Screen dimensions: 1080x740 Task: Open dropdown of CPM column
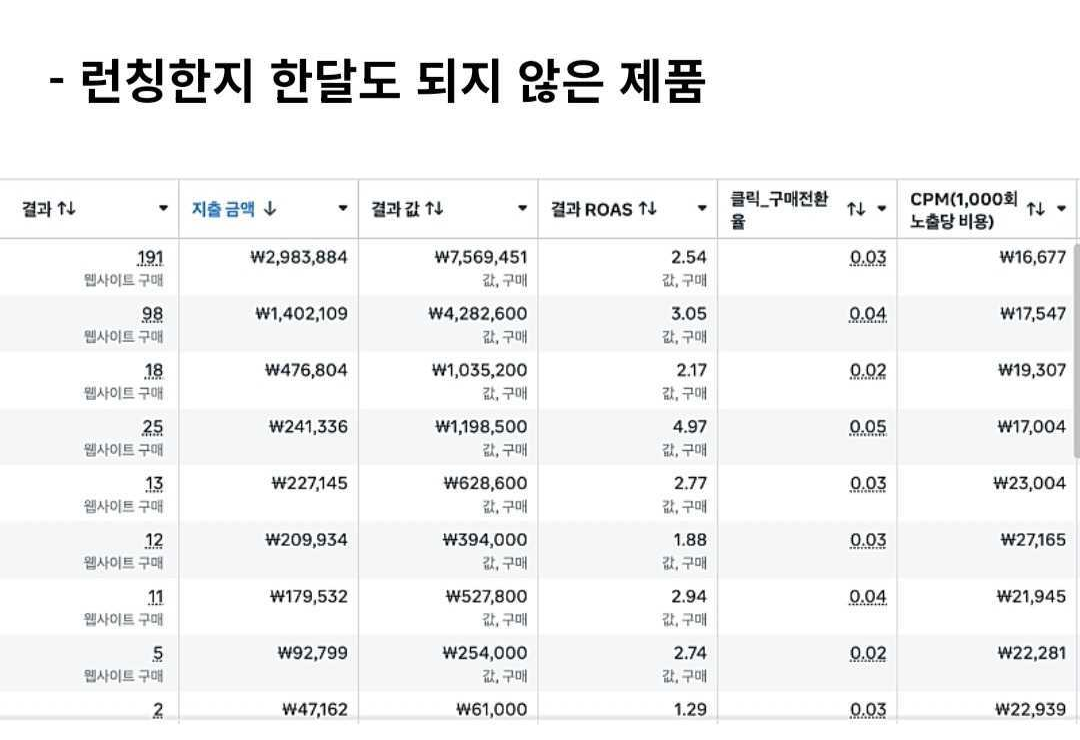1061,209
